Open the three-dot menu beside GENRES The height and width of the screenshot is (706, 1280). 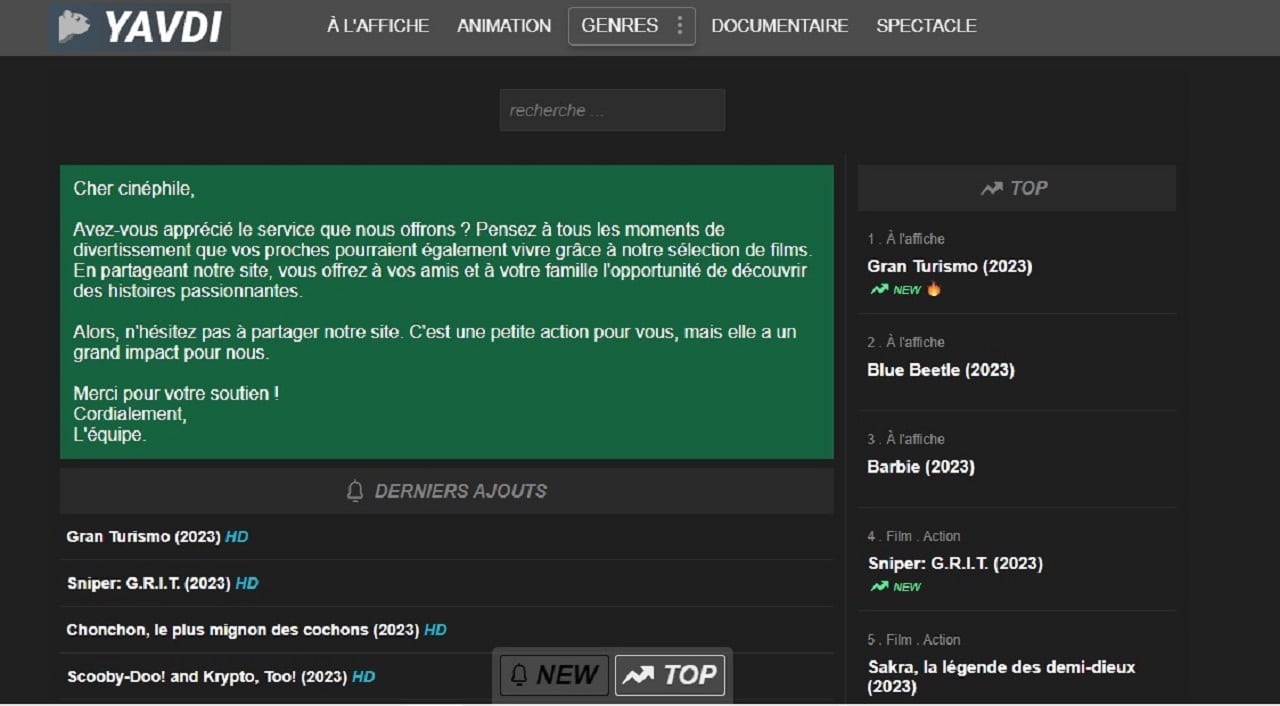pyautogui.click(x=680, y=26)
